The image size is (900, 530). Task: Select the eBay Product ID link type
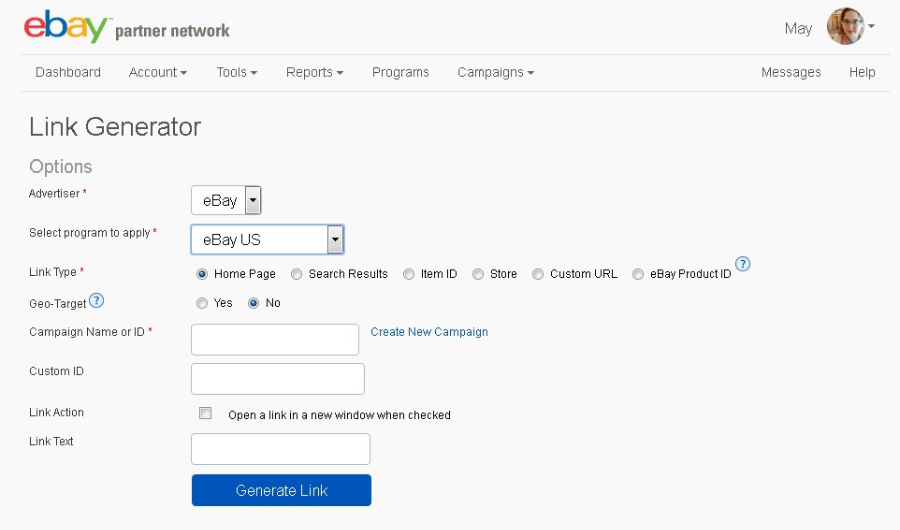pyautogui.click(x=638, y=274)
